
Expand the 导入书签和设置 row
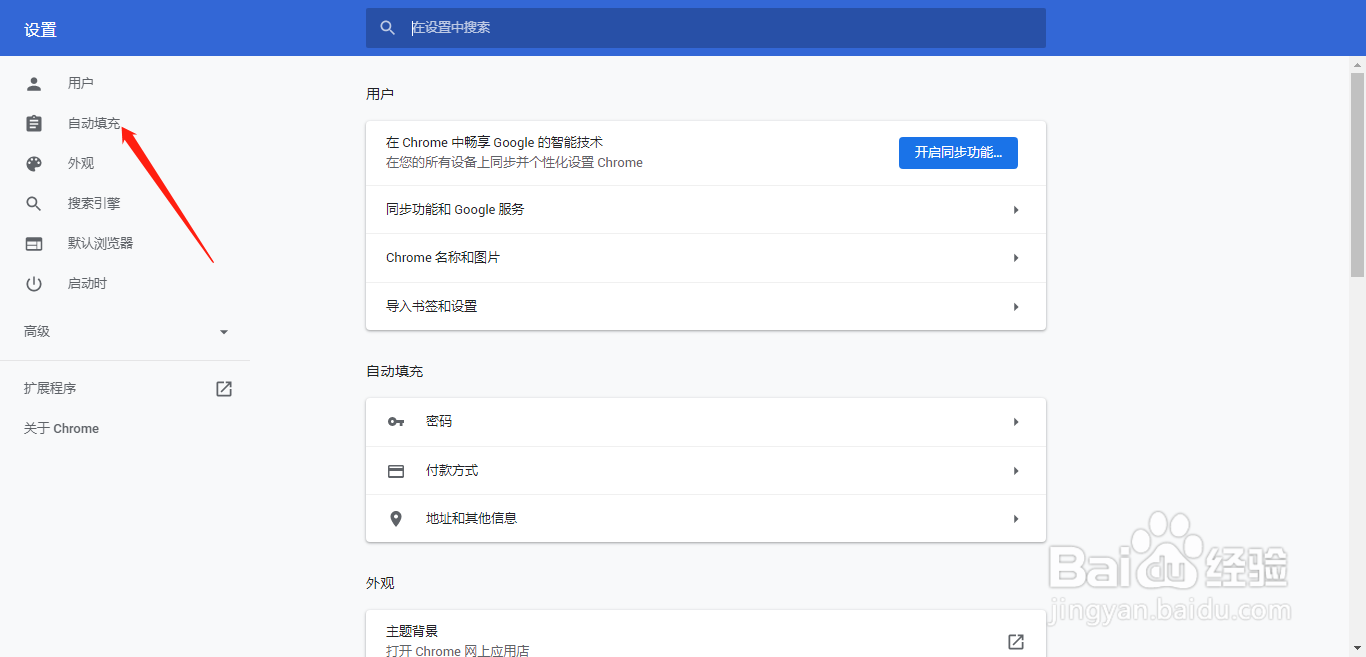coord(705,306)
